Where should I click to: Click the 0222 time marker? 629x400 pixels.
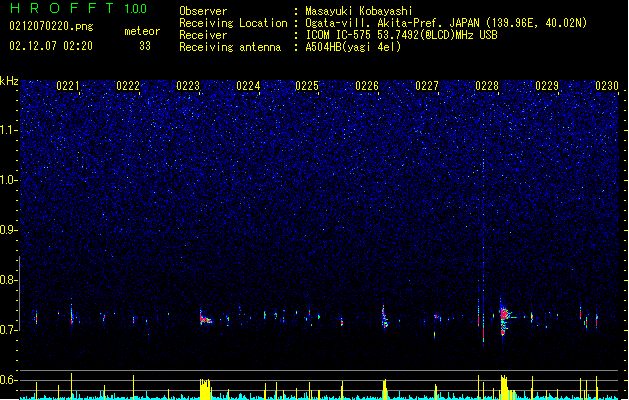[128, 86]
